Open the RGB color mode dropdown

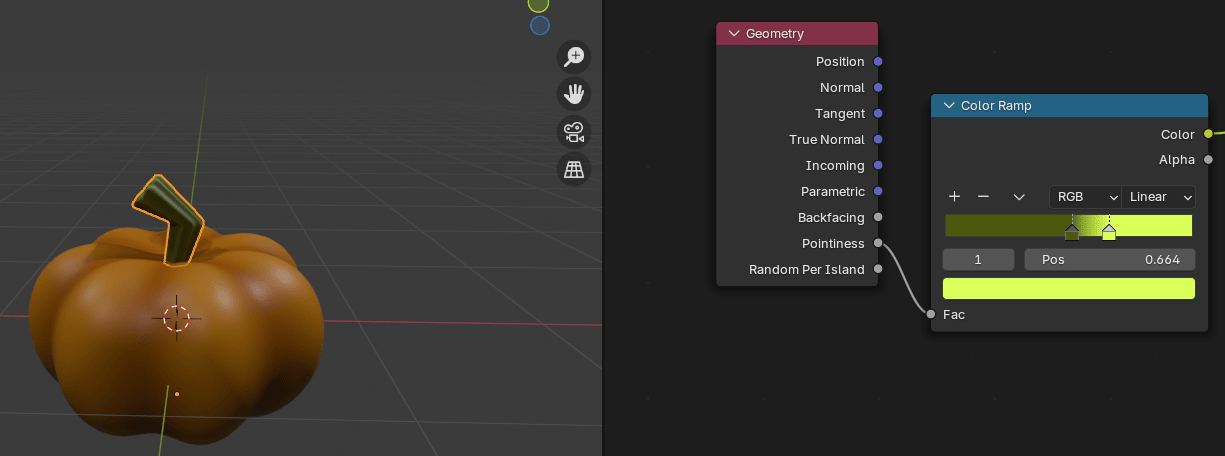tap(1085, 197)
